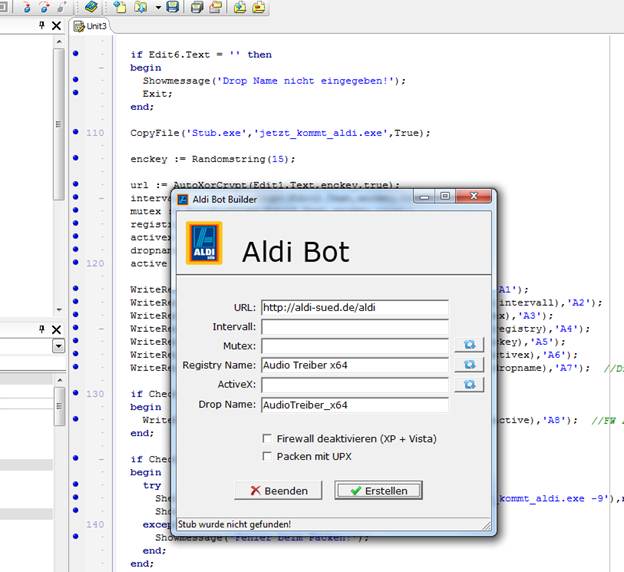Screen dimensions: 624x572
Task: Click the 'A7' string in the code
Action: point(565,368)
